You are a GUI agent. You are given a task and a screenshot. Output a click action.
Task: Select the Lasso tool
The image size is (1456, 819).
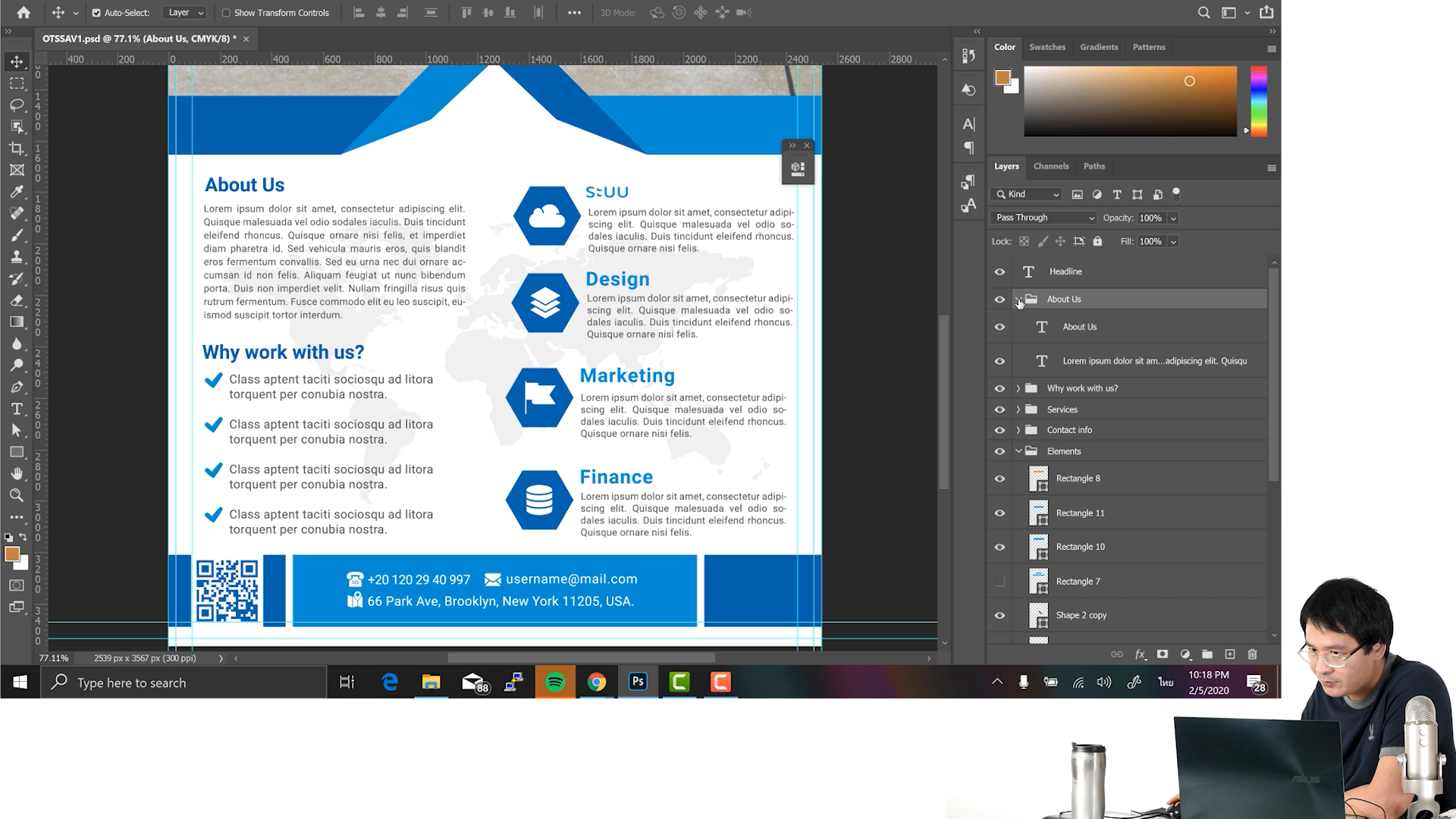click(17, 105)
